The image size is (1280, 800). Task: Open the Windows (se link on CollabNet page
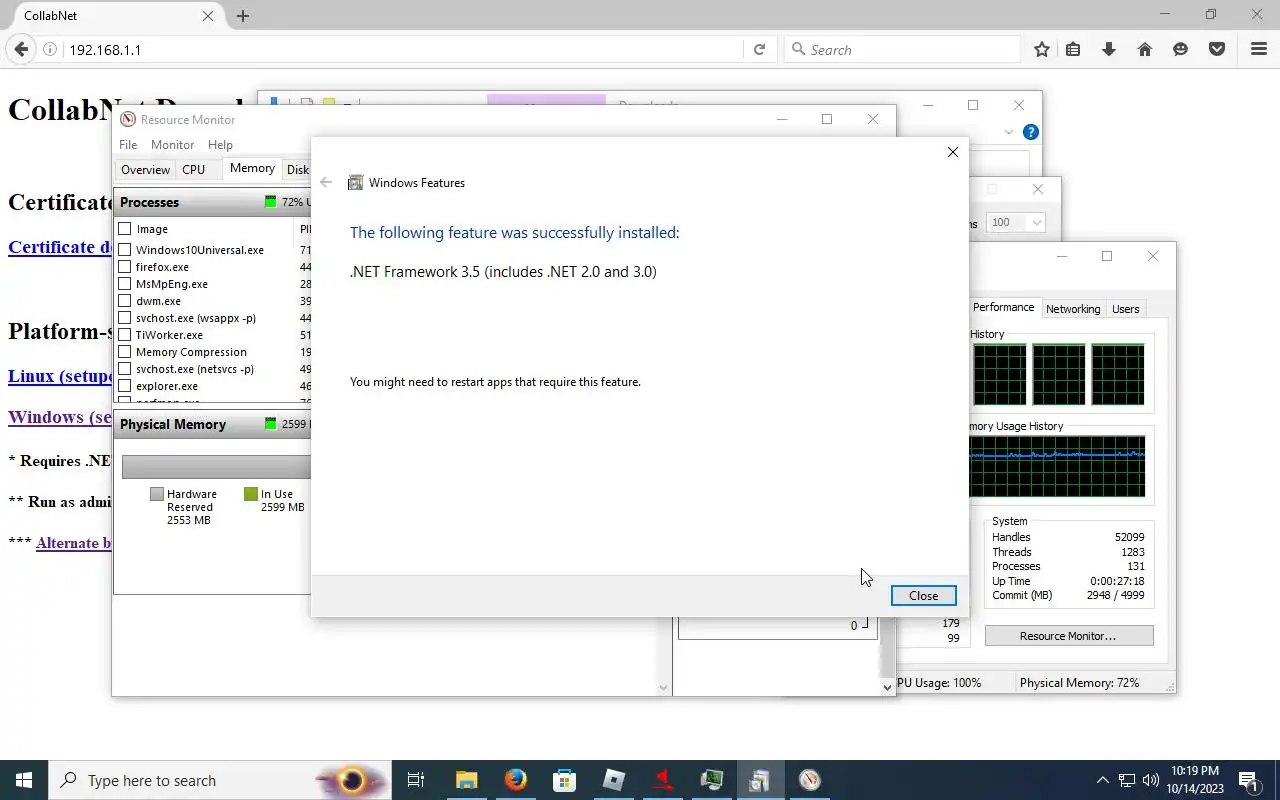pyautogui.click(x=60, y=417)
